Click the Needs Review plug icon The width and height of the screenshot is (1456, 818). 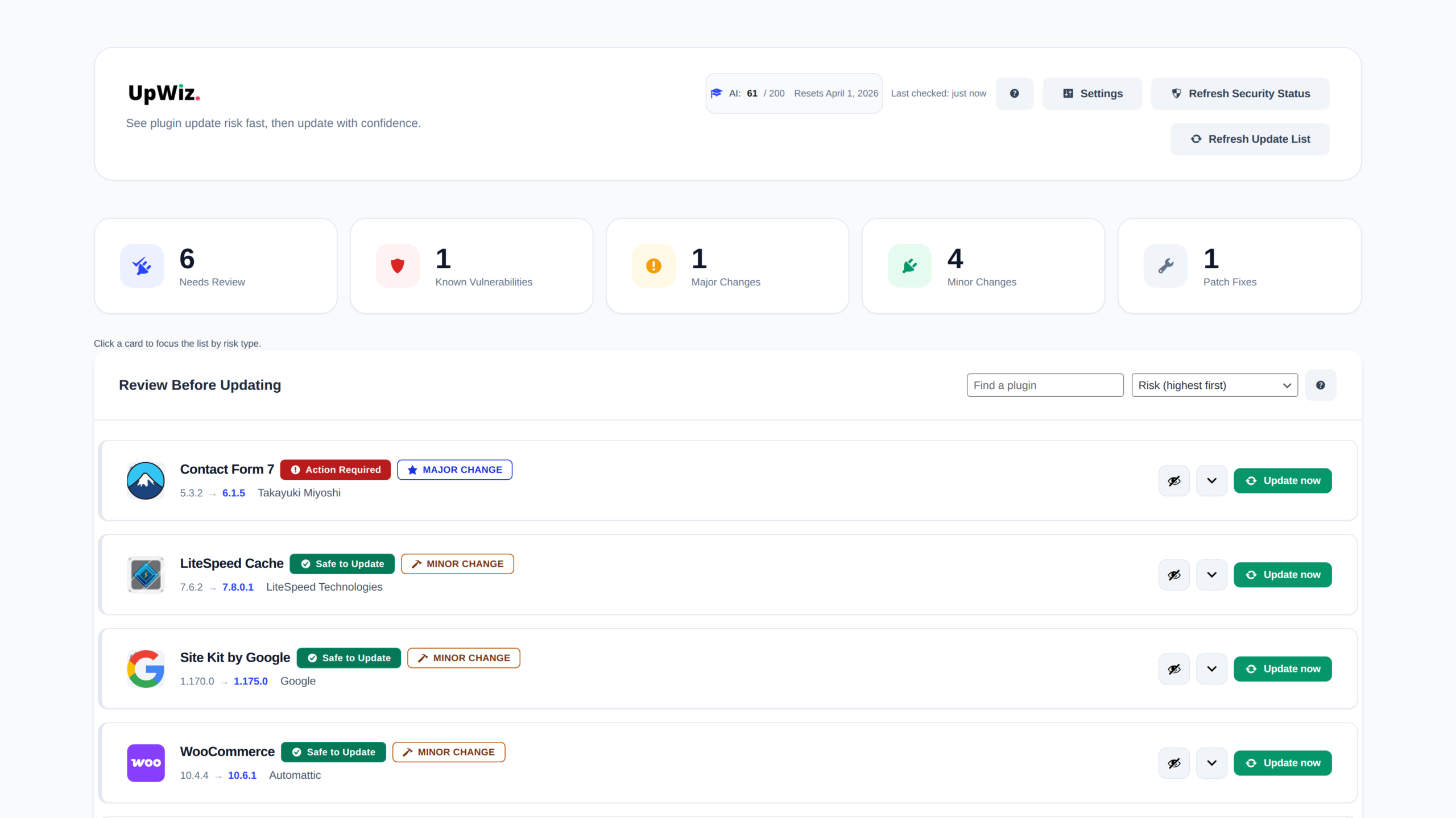(142, 265)
